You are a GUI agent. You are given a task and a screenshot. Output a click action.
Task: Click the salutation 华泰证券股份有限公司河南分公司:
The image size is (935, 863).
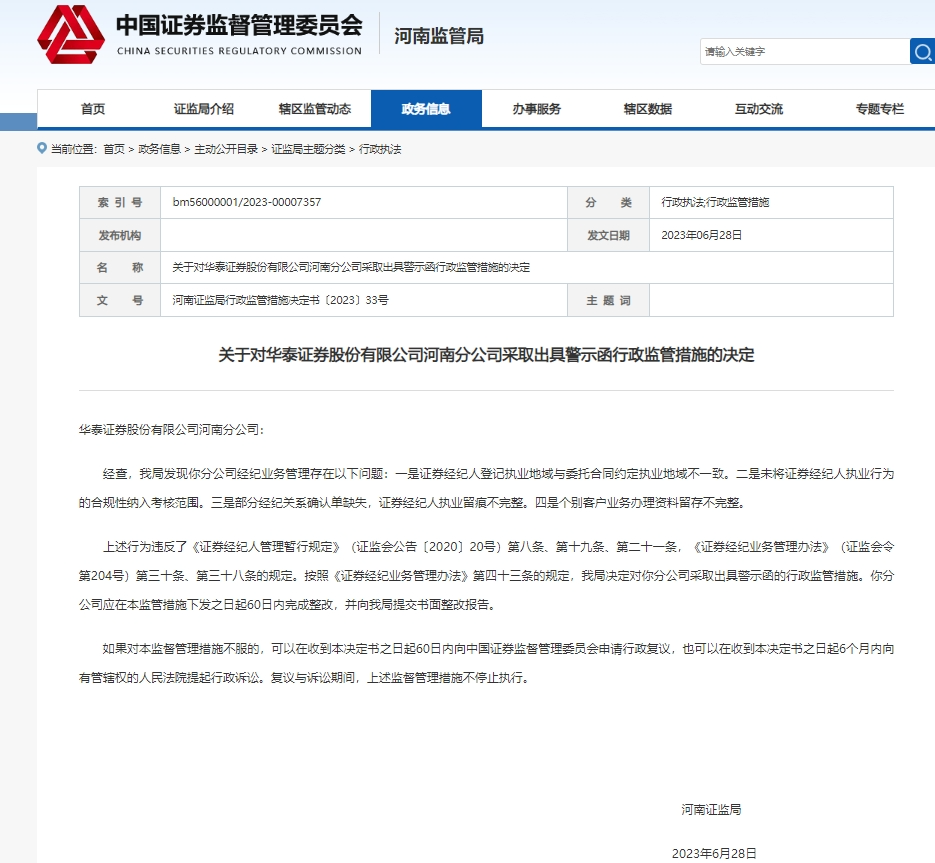[171, 429]
